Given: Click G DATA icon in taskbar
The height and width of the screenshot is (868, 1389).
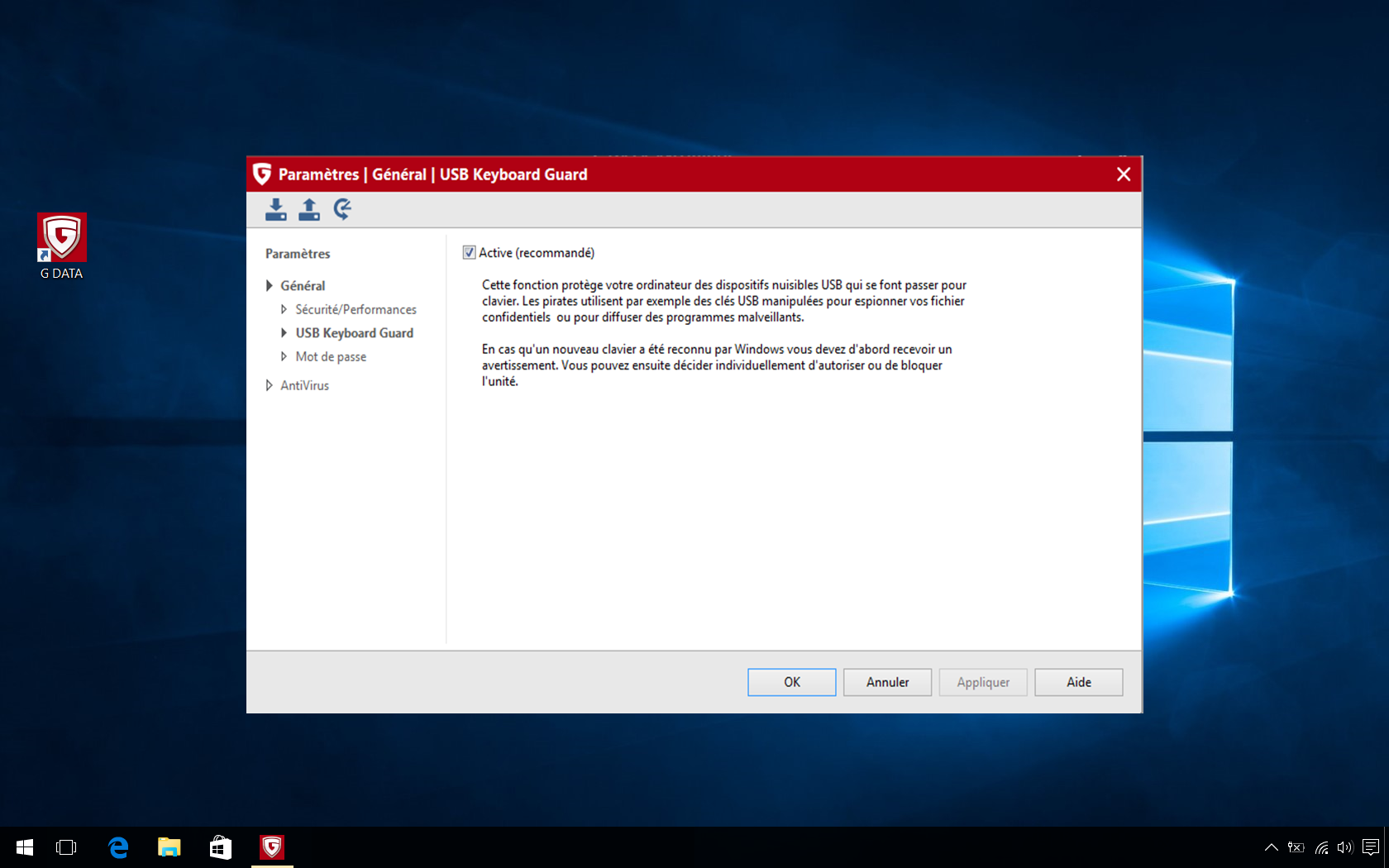Looking at the screenshot, I should tap(272, 847).
